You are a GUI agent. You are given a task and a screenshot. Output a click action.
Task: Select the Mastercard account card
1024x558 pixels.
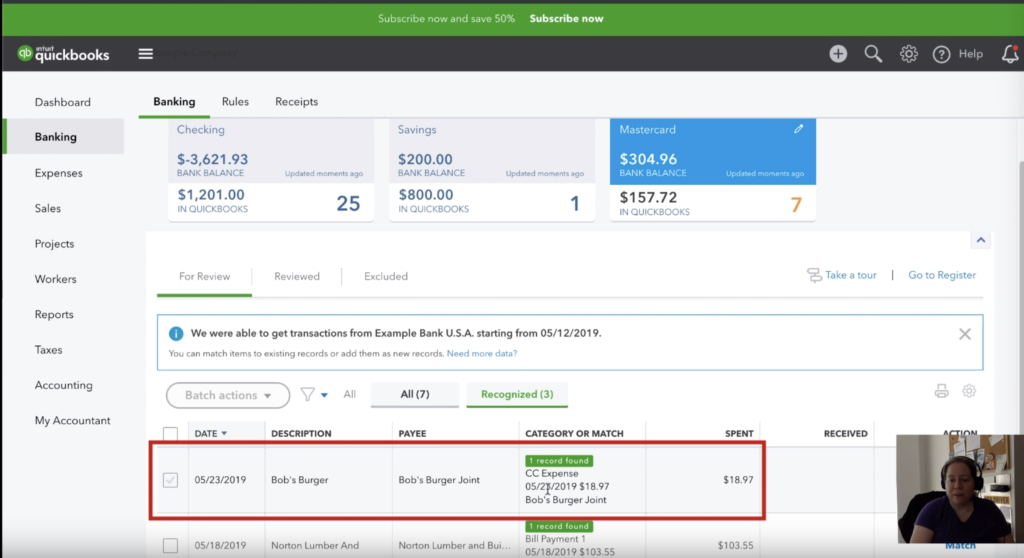click(x=712, y=170)
